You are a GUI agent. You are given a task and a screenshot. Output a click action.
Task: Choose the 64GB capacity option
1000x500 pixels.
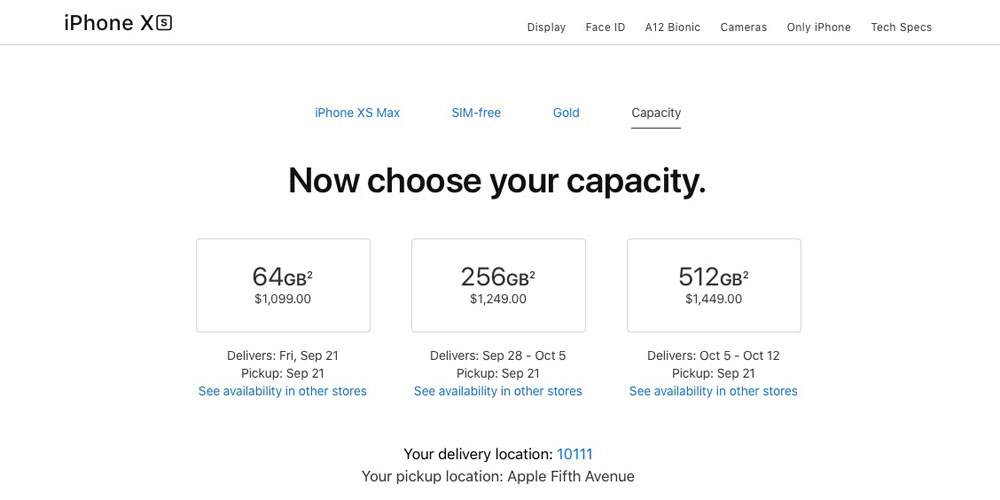(283, 285)
